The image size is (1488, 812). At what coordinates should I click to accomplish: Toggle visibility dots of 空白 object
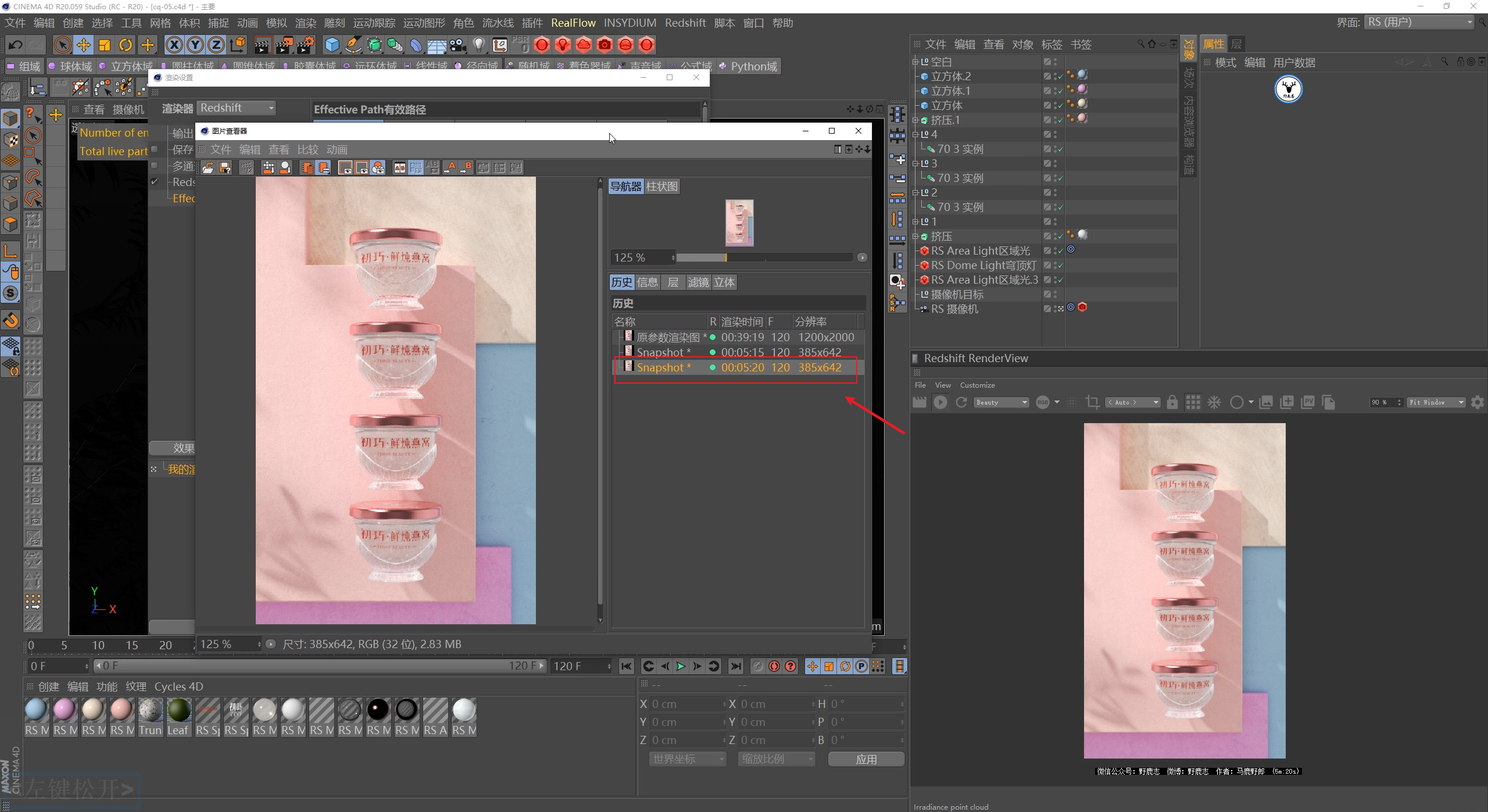[1055, 62]
